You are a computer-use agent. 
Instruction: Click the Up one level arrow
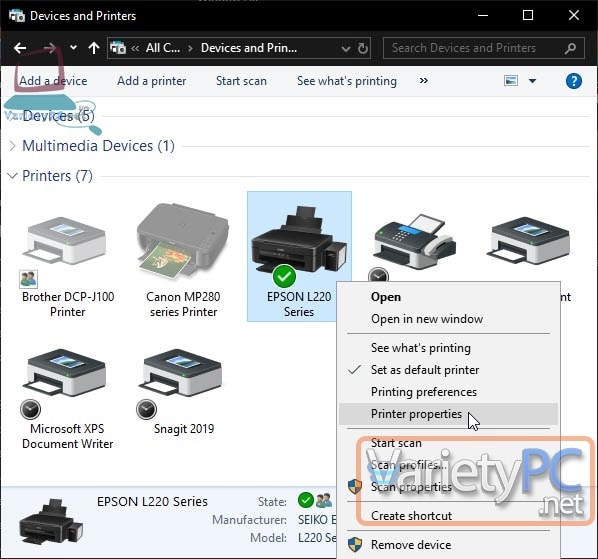coord(94,48)
